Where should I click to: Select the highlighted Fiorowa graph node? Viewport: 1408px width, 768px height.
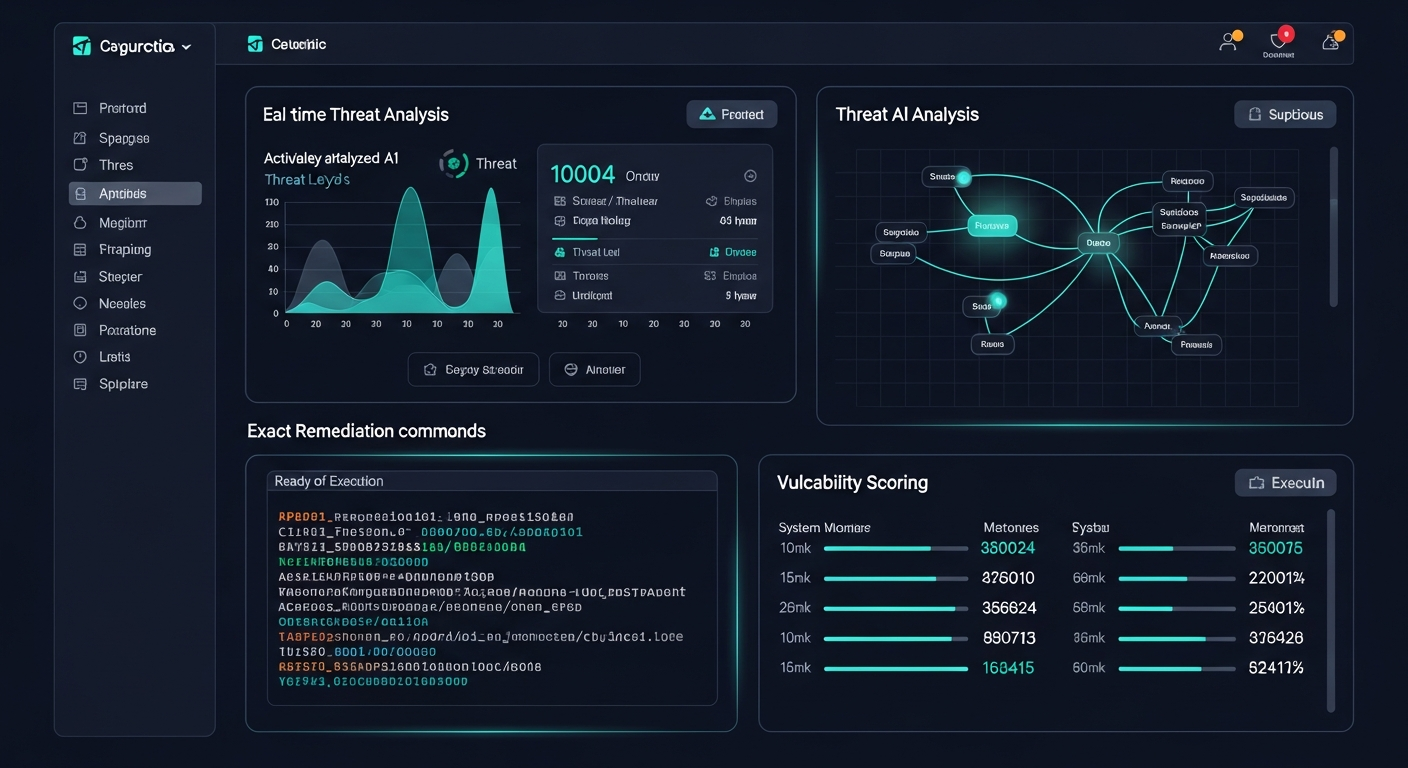point(992,226)
